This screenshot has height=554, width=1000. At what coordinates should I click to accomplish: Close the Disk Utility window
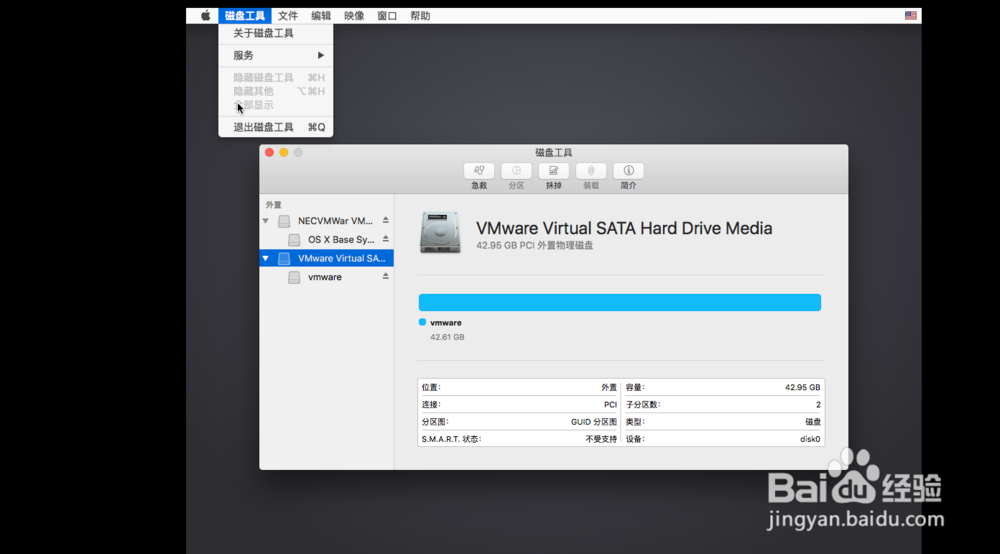(x=269, y=152)
